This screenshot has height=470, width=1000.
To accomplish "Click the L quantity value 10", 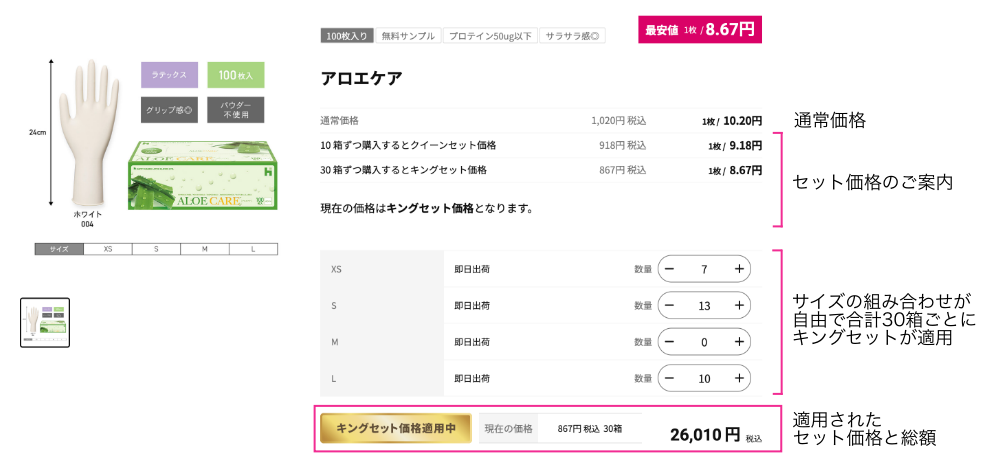I will point(704,379).
